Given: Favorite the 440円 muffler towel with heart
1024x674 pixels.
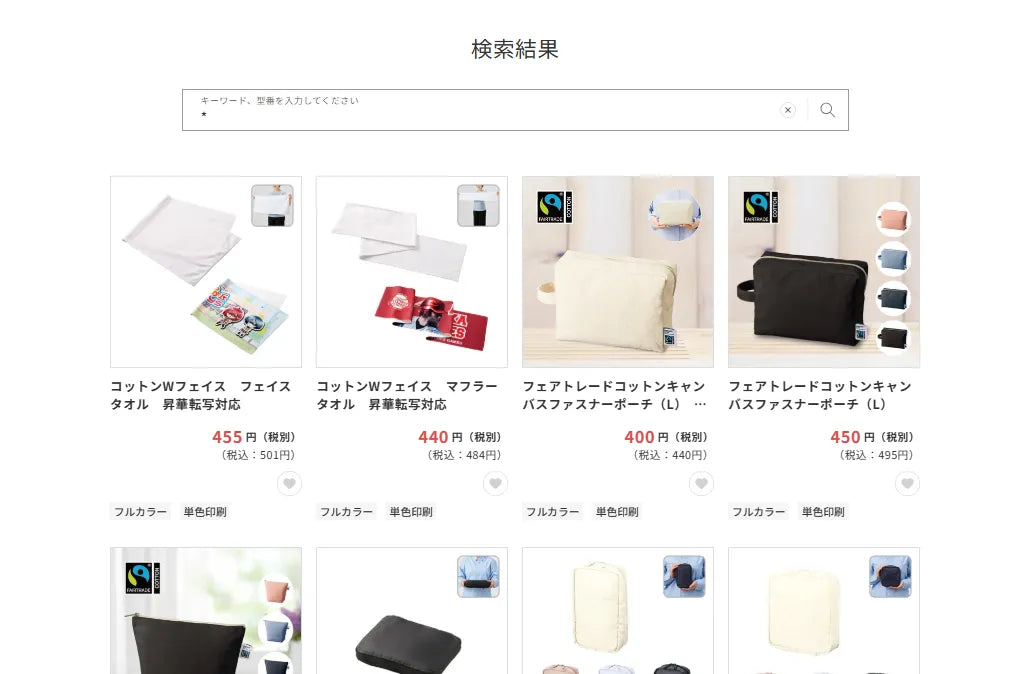Looking at the screenshot, I should (x=495, y=483).
